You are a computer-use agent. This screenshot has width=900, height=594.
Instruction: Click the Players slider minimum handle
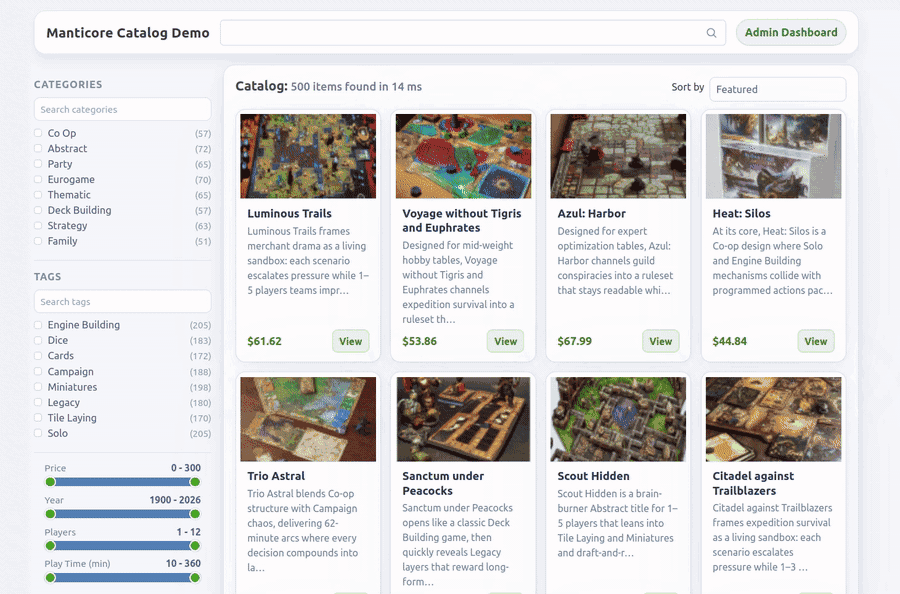(x=51, y=545)
